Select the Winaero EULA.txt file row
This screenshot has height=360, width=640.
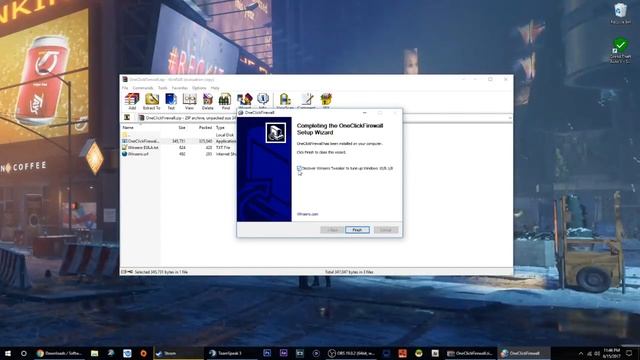pos(179,147)
